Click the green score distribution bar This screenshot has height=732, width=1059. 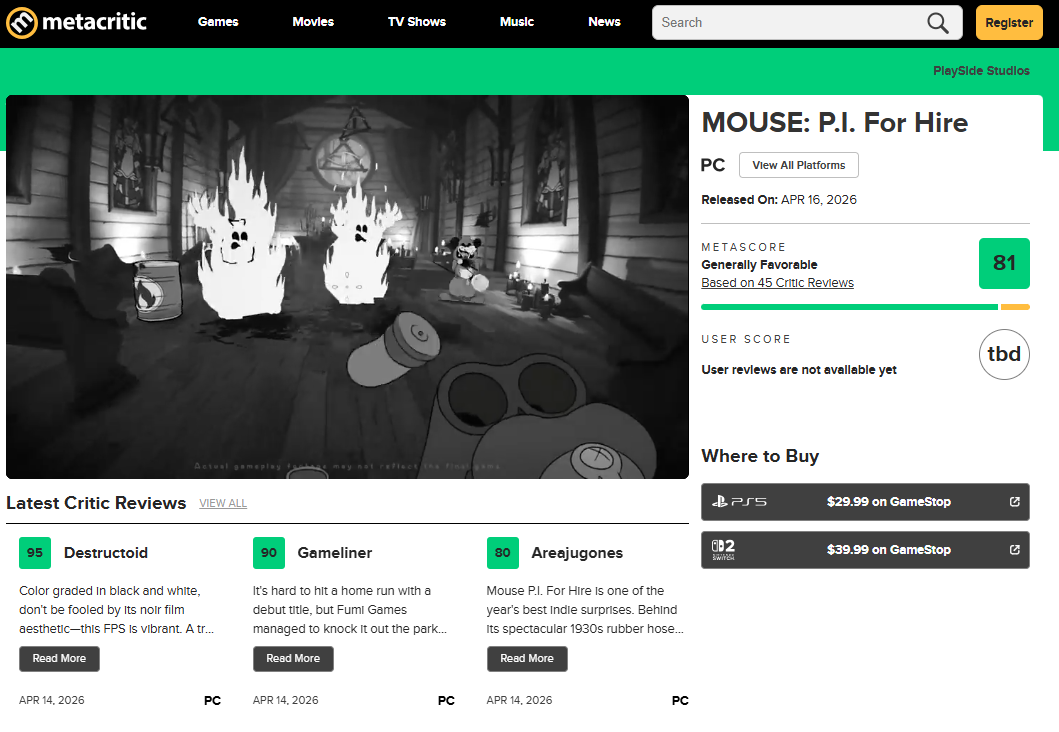point(849,307)
